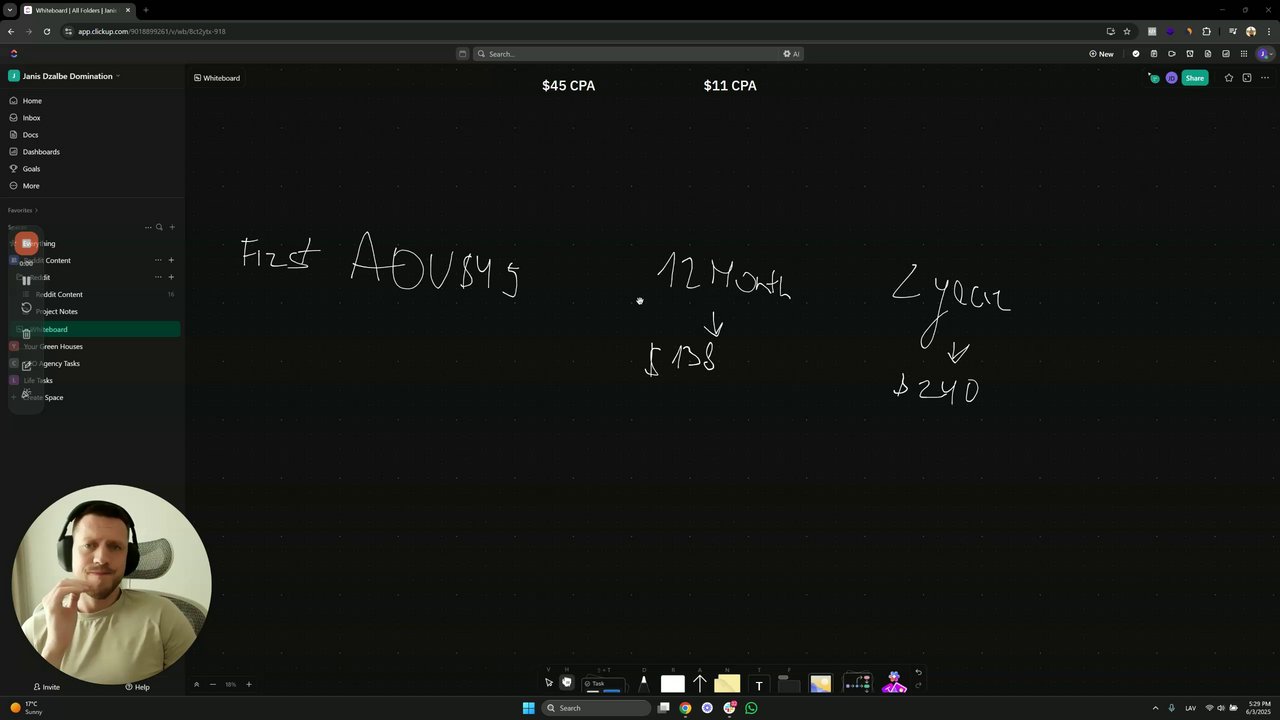Pause the screen recording
Viewport: 1280px width, 720px height.
point(26,280)
